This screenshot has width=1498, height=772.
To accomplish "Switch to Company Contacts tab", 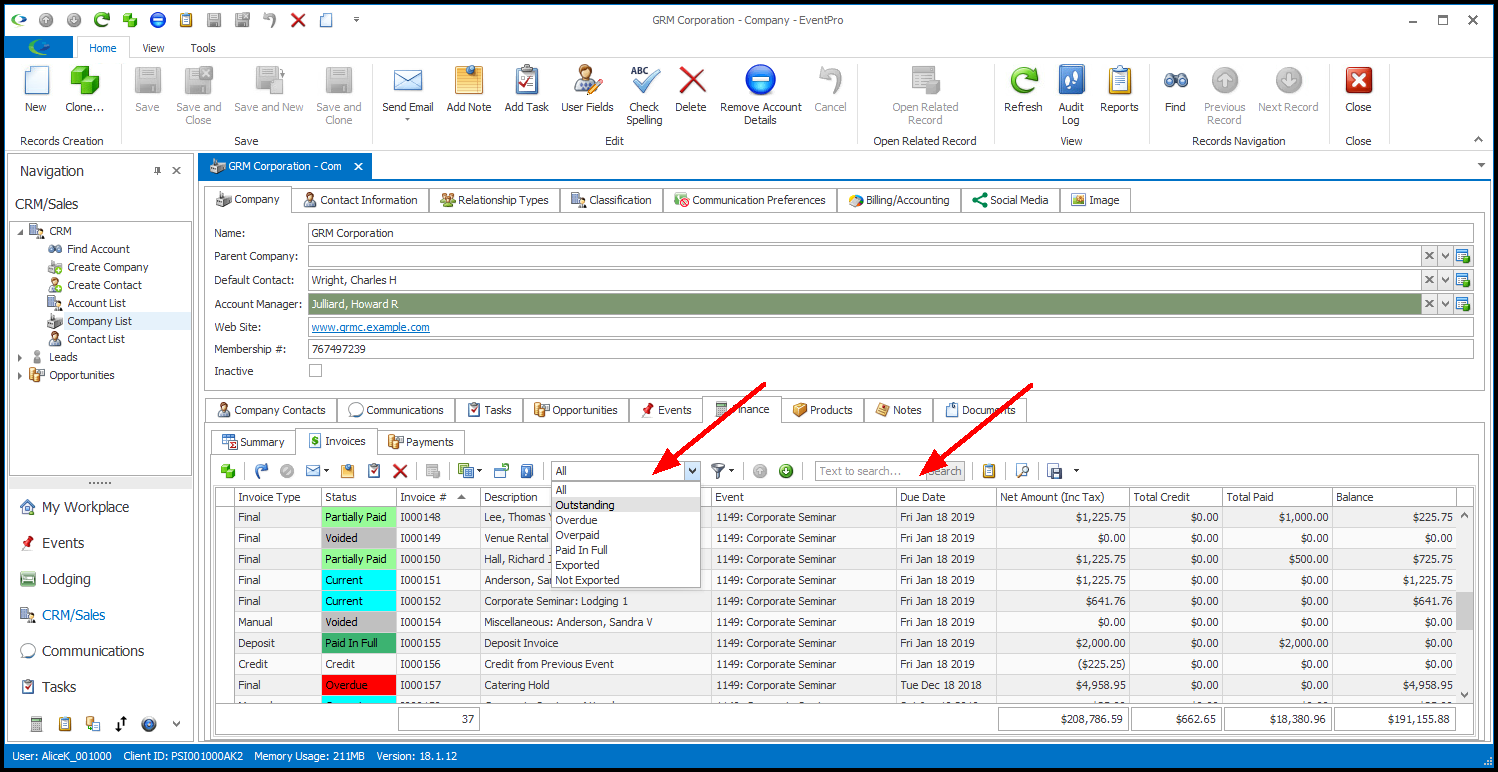I will coord(270,410).
